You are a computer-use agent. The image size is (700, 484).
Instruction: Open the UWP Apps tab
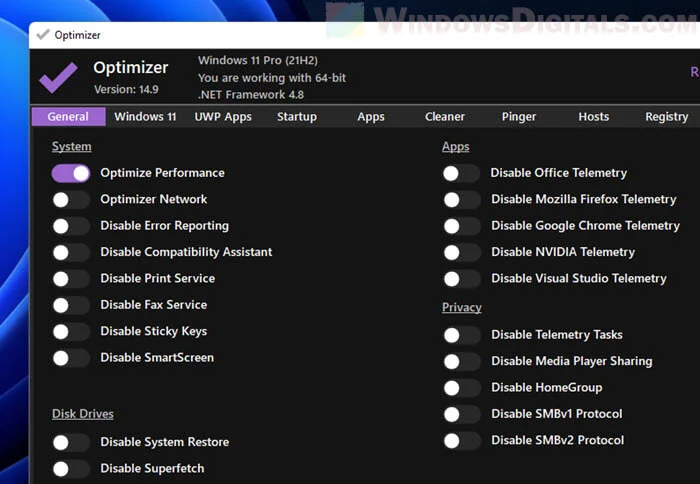click(x=223, y=117)
